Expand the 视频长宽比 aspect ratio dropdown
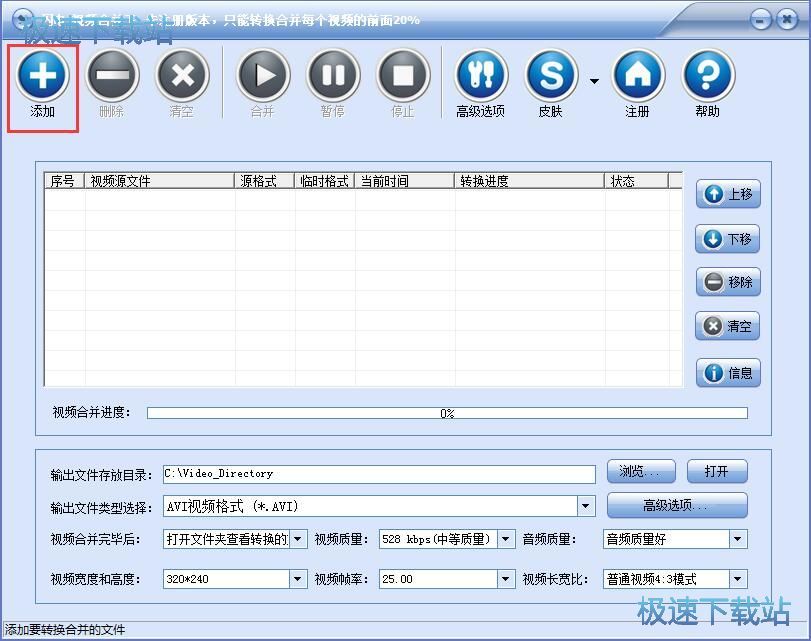 tap(738, 579)
